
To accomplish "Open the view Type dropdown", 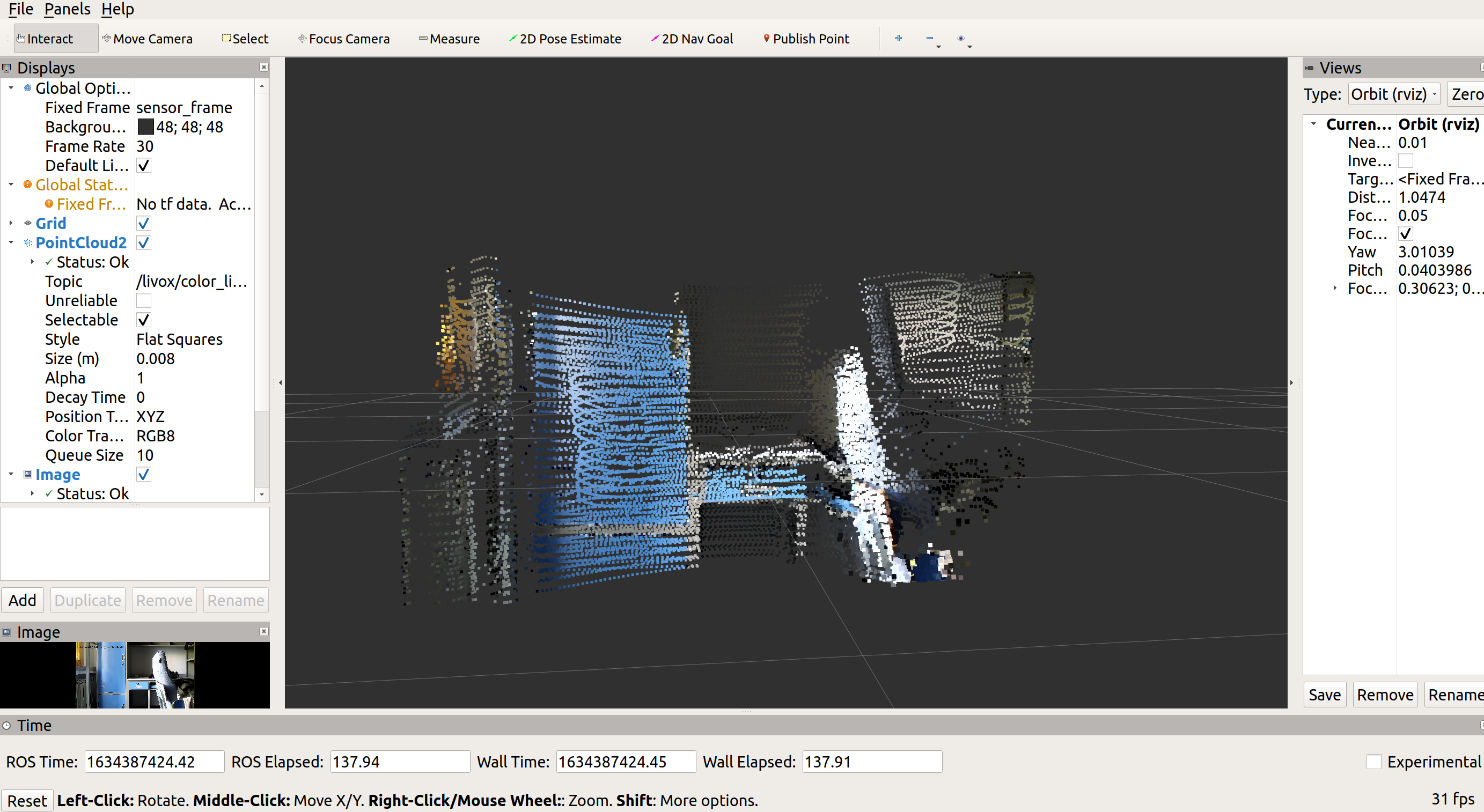I will point(1393,94).
